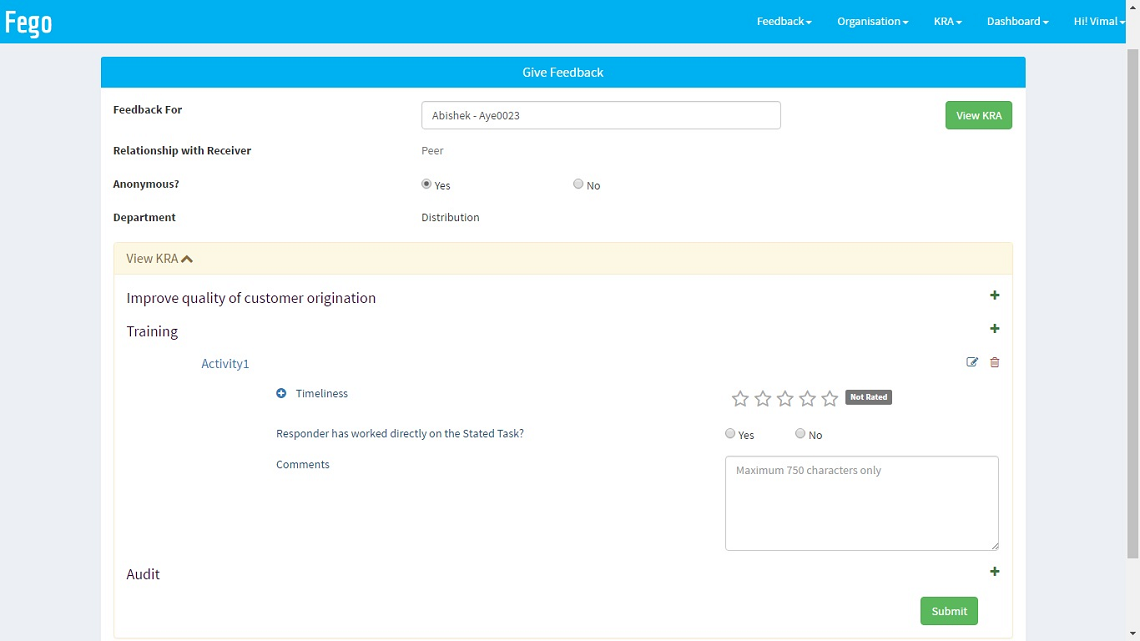
Task: Delete Activity1 using the trash icon
Action: [994, 362]
